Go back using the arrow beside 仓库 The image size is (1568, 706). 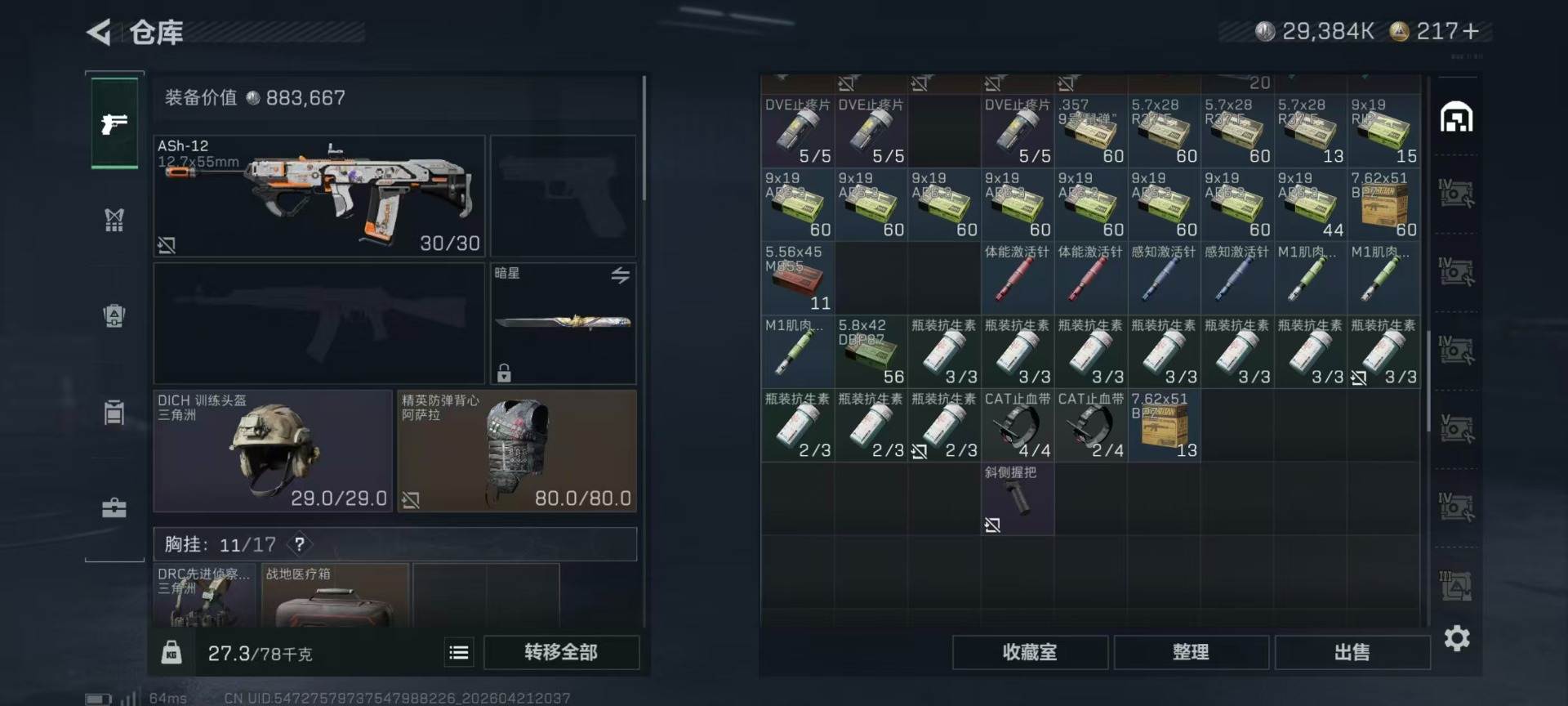click(x=100, y=33)
